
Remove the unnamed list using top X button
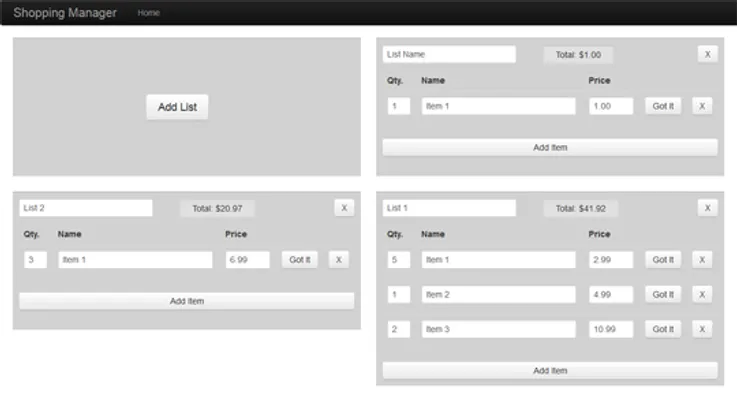click(707, 54)
